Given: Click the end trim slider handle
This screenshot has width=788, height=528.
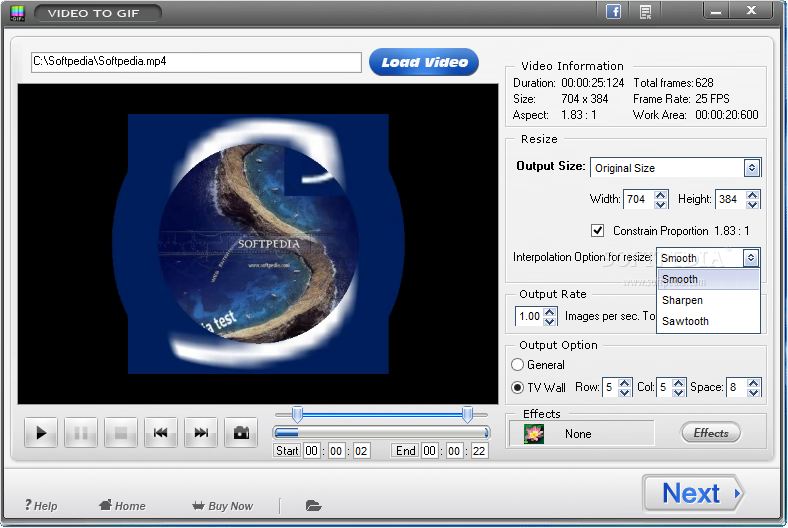Looking at the screenshot, I should coord(467,414).
